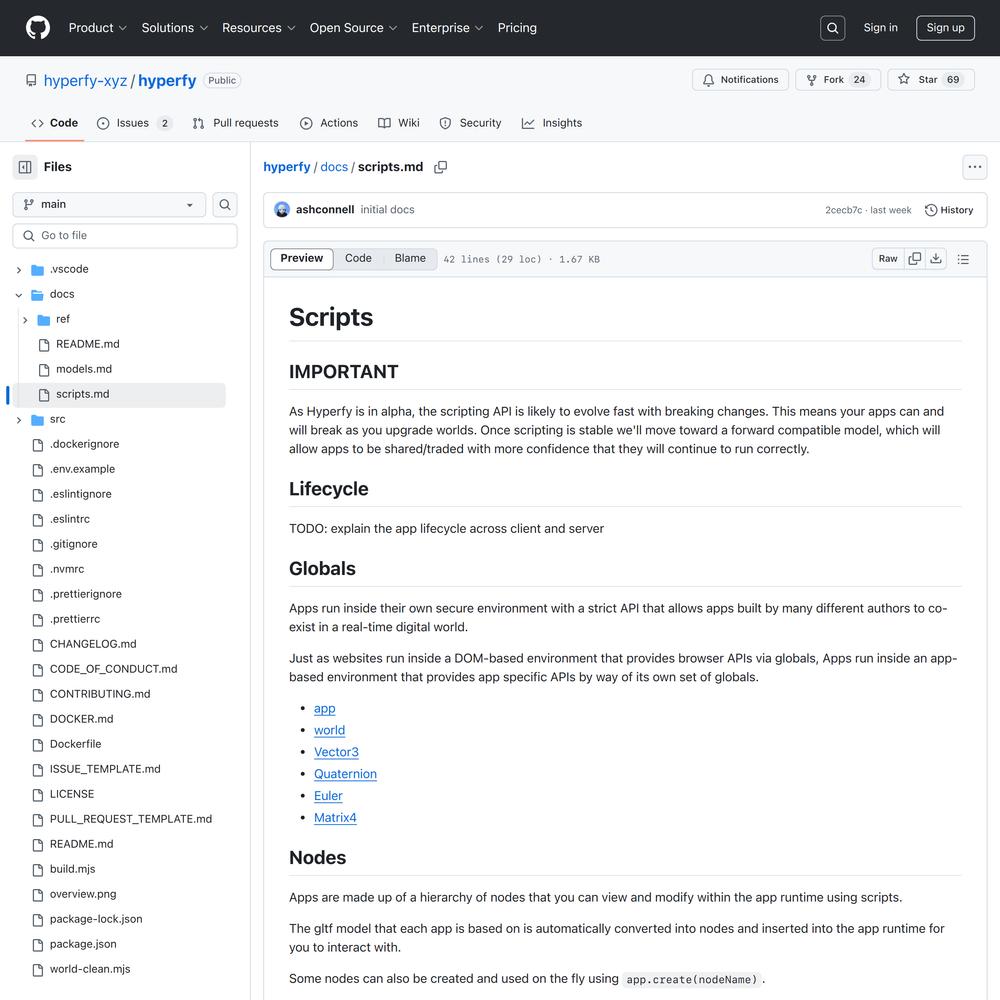This screenshot has width=1000, height=1000.
Task: Open hyperfy repository name link
Action: [x=167, y=80]
